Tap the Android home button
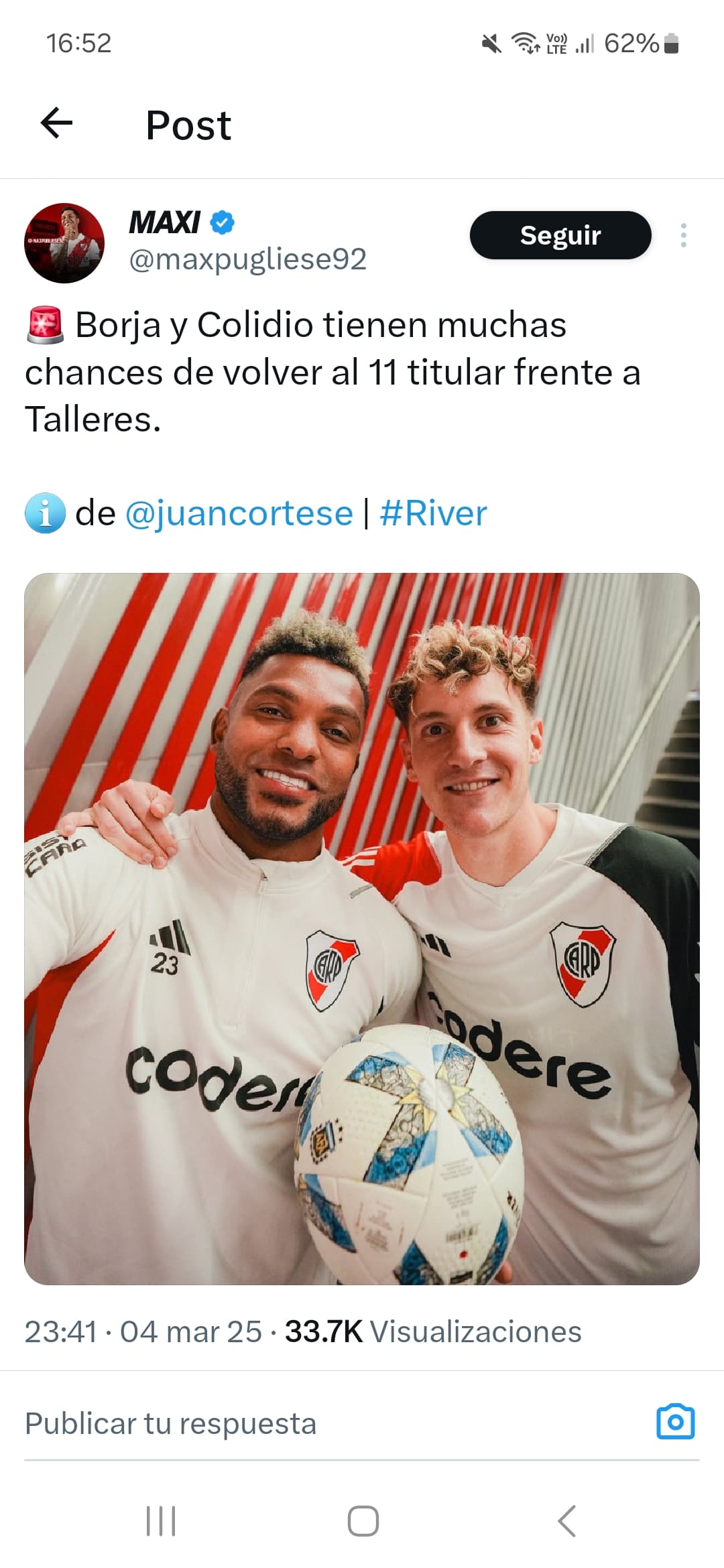 coord(363,1521)
